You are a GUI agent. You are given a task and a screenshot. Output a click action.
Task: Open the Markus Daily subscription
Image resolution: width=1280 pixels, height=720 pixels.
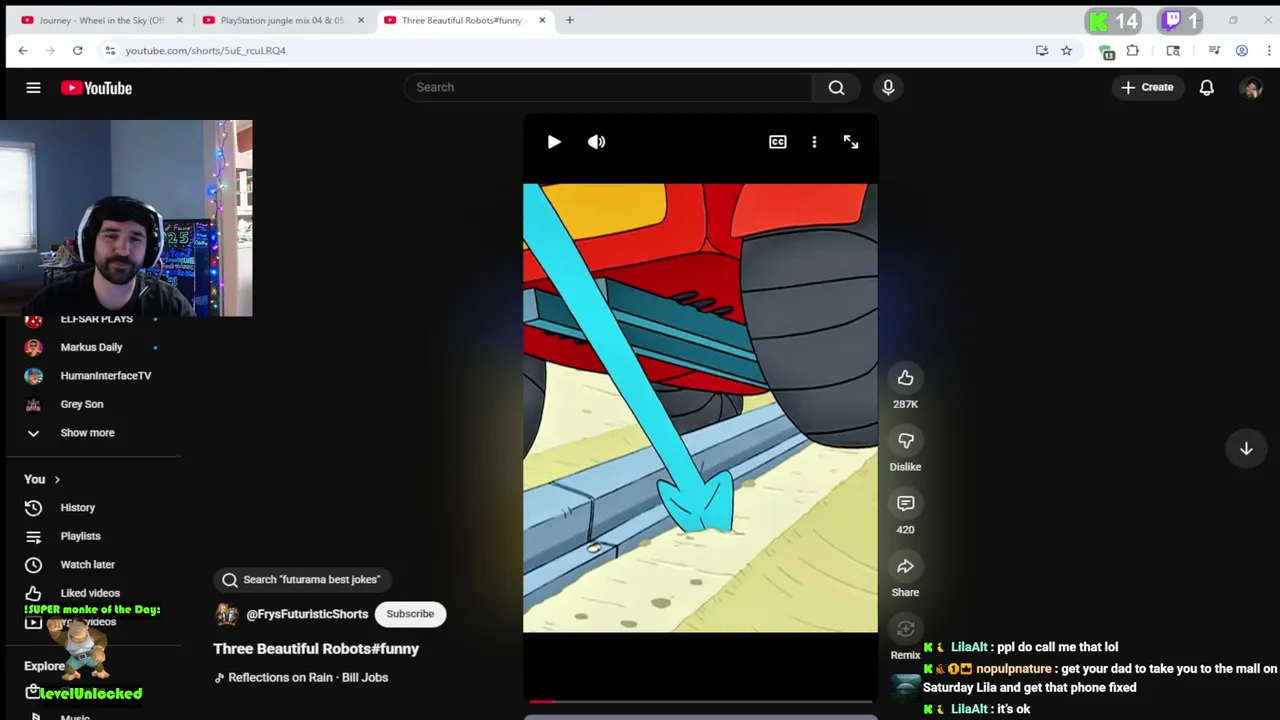(x=91, y=347)
